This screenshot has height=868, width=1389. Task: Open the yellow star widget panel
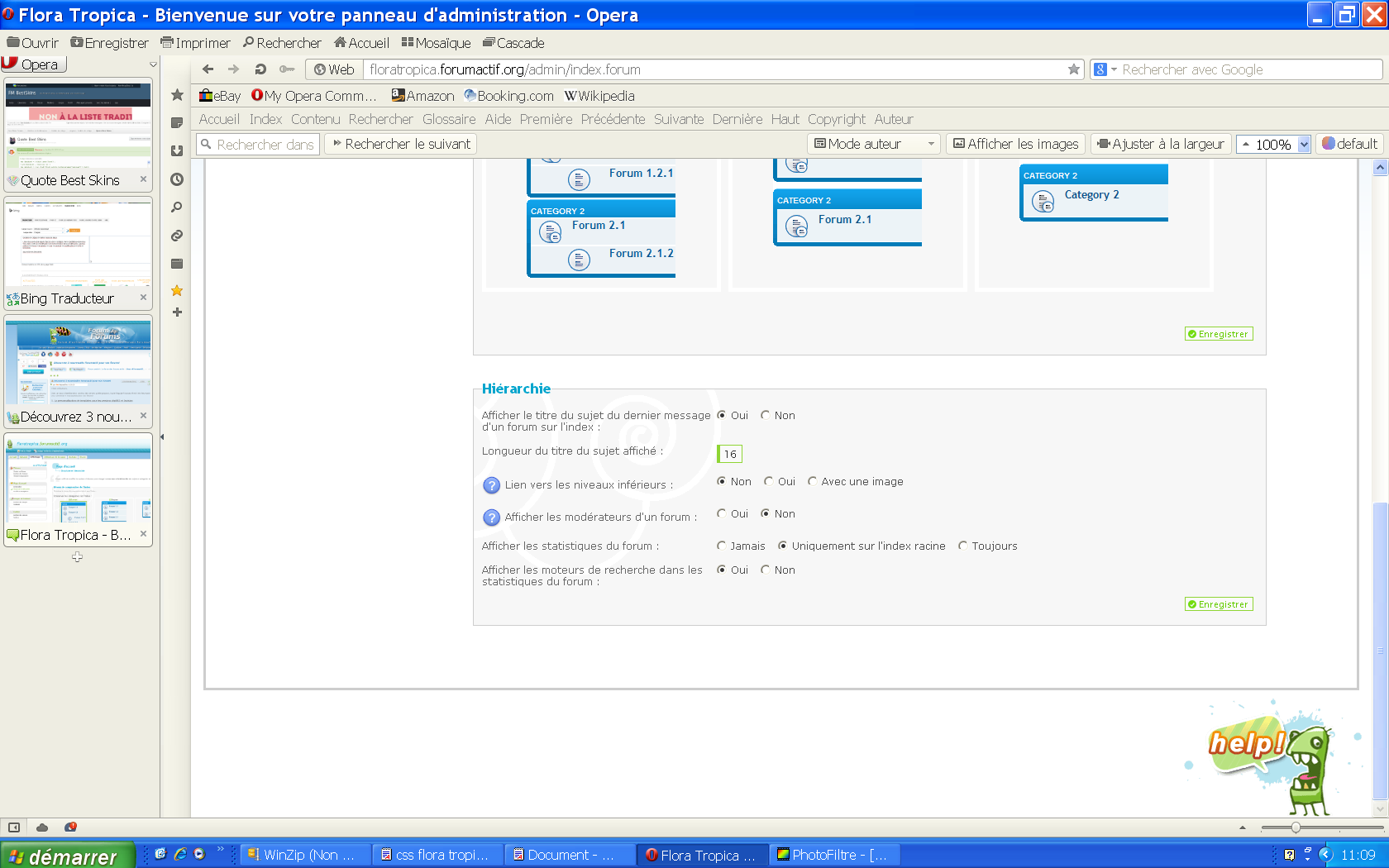click(x=177, y=290)
